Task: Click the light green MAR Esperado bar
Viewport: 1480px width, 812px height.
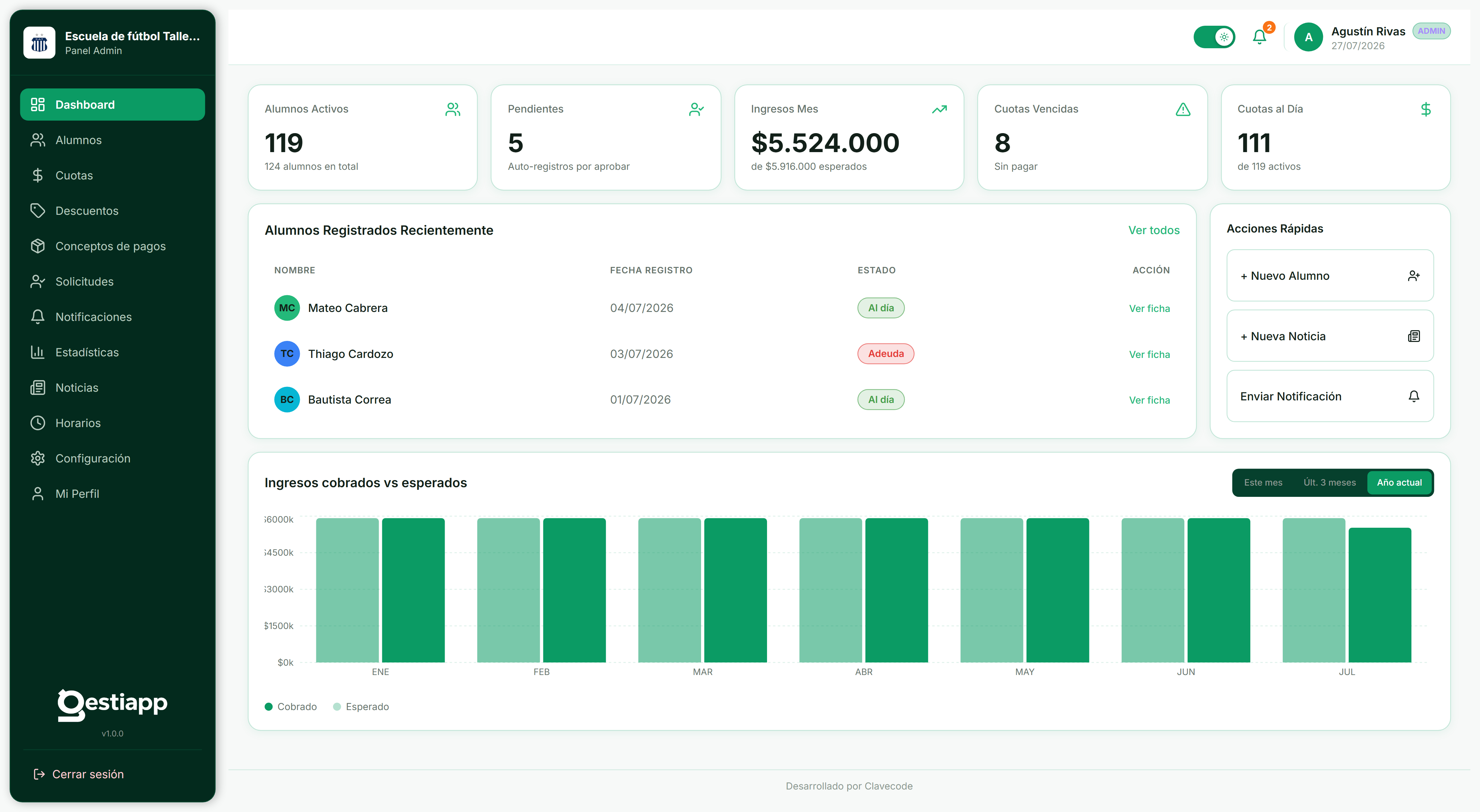Action: pos(669,590)
